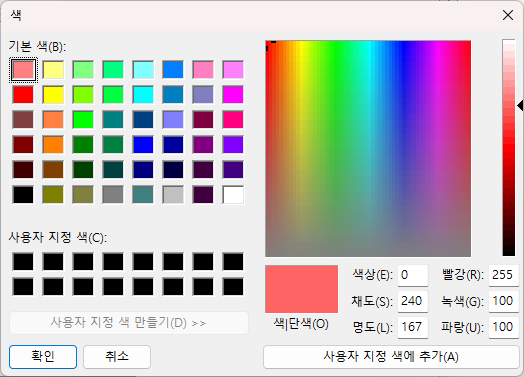Image resolution: width=524 pixels, height=377 pixels.
Task: Focus the 색상(E) hue input field
Action: 413,275
